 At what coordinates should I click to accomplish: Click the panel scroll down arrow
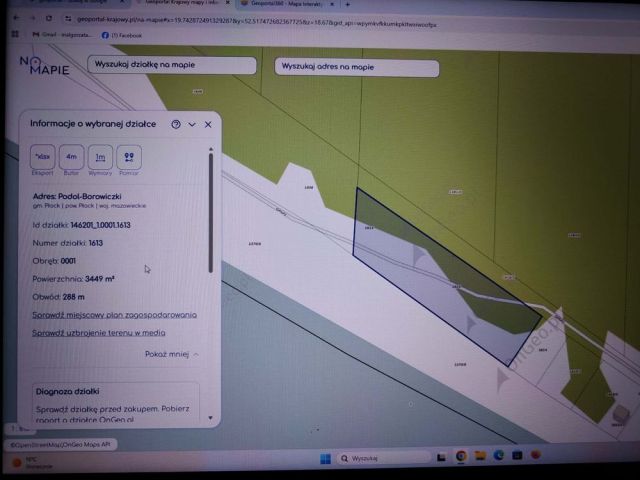pyautogui.click(x=211, y=418)
